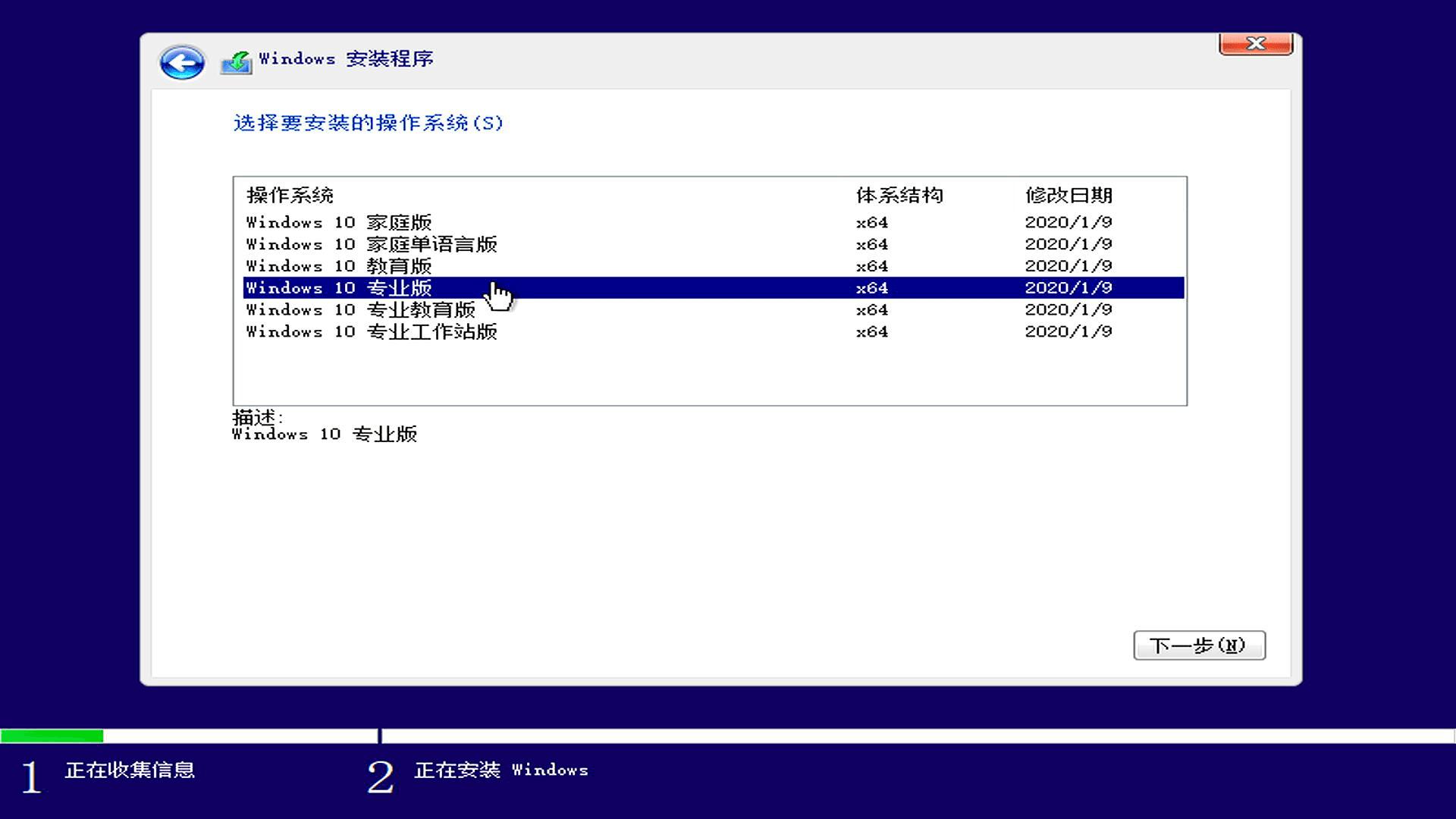Click the 操作系统 column header
The height and width of the screenshot is (819, 1456).
pos(288,195)
